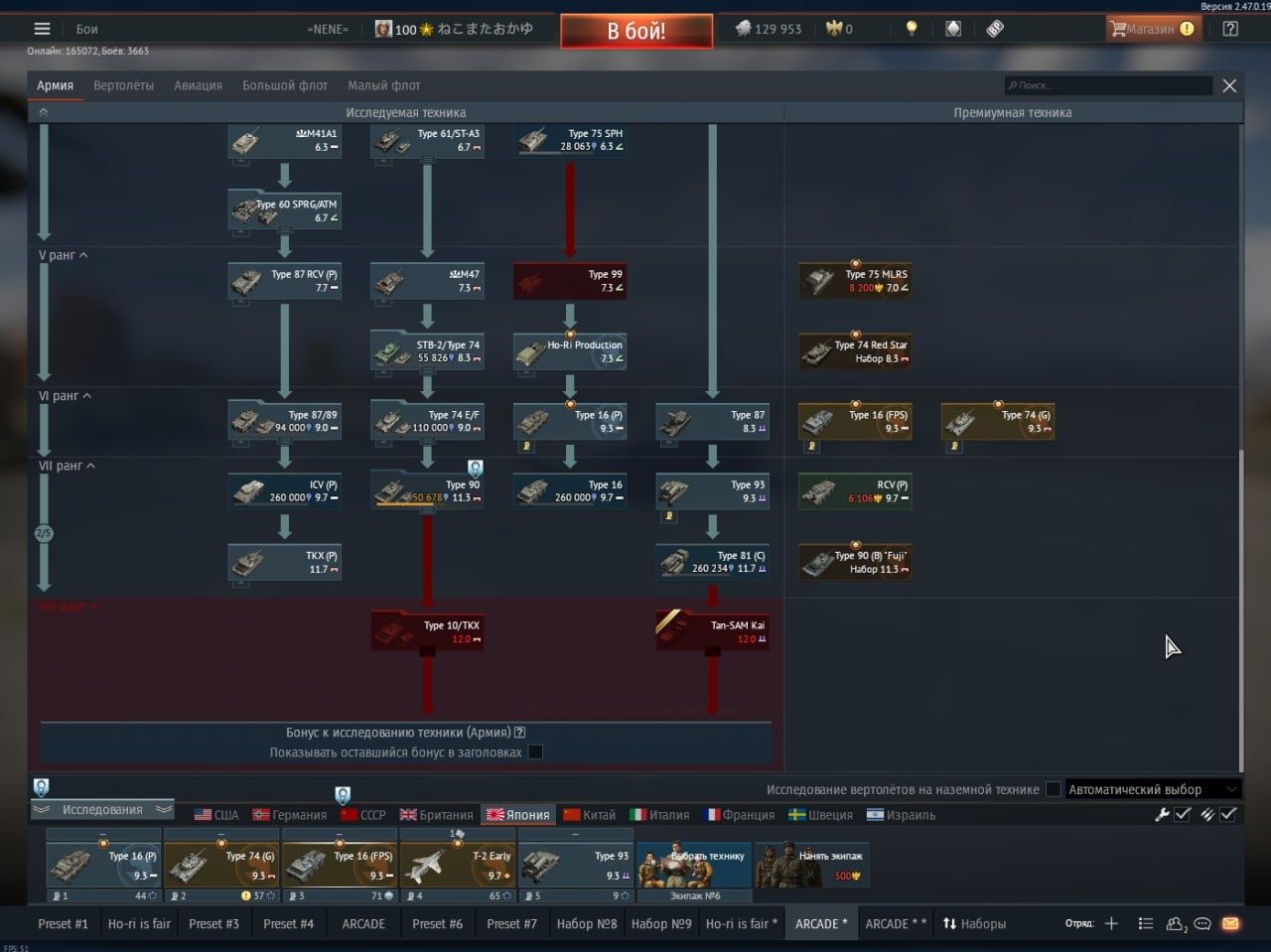The height and width of the screenshot is (952, 1271).
Task: Click the Поиск search field
Action: [1108, 85]
